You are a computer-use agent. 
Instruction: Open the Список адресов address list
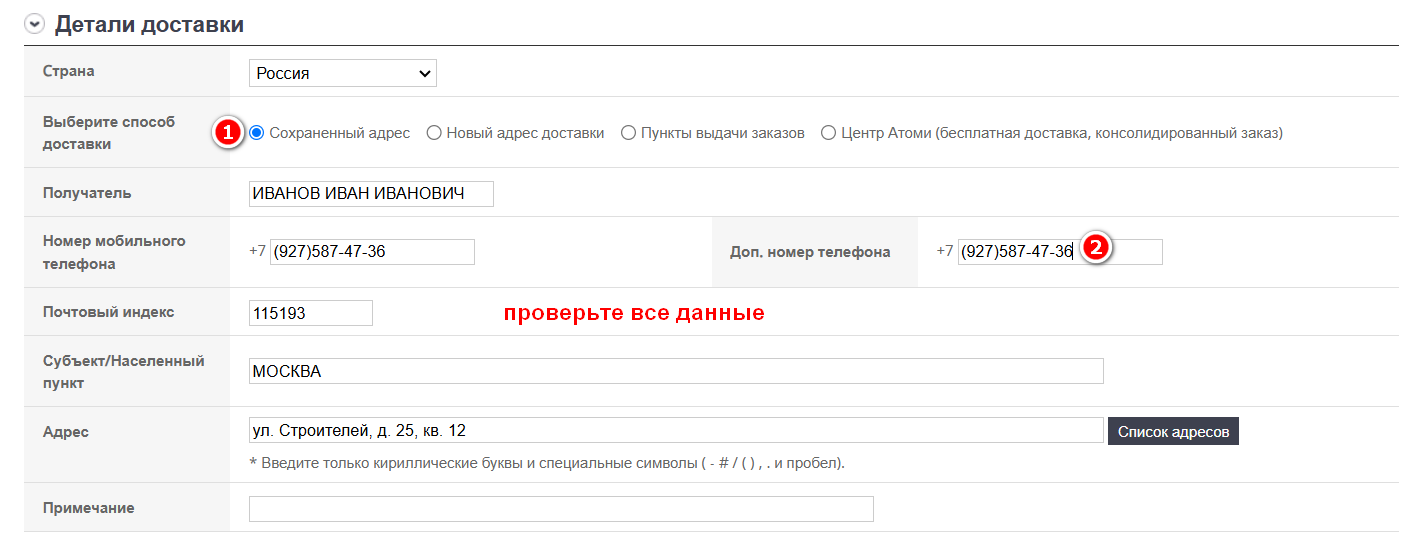pos(1173,431)
